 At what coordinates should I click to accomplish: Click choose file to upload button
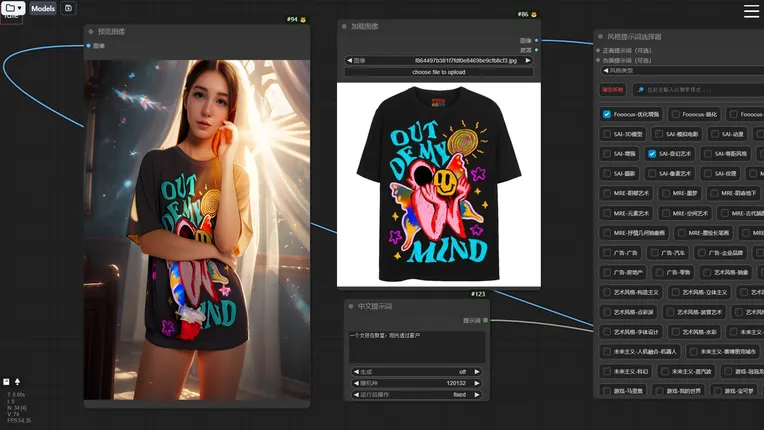[439, 72]
